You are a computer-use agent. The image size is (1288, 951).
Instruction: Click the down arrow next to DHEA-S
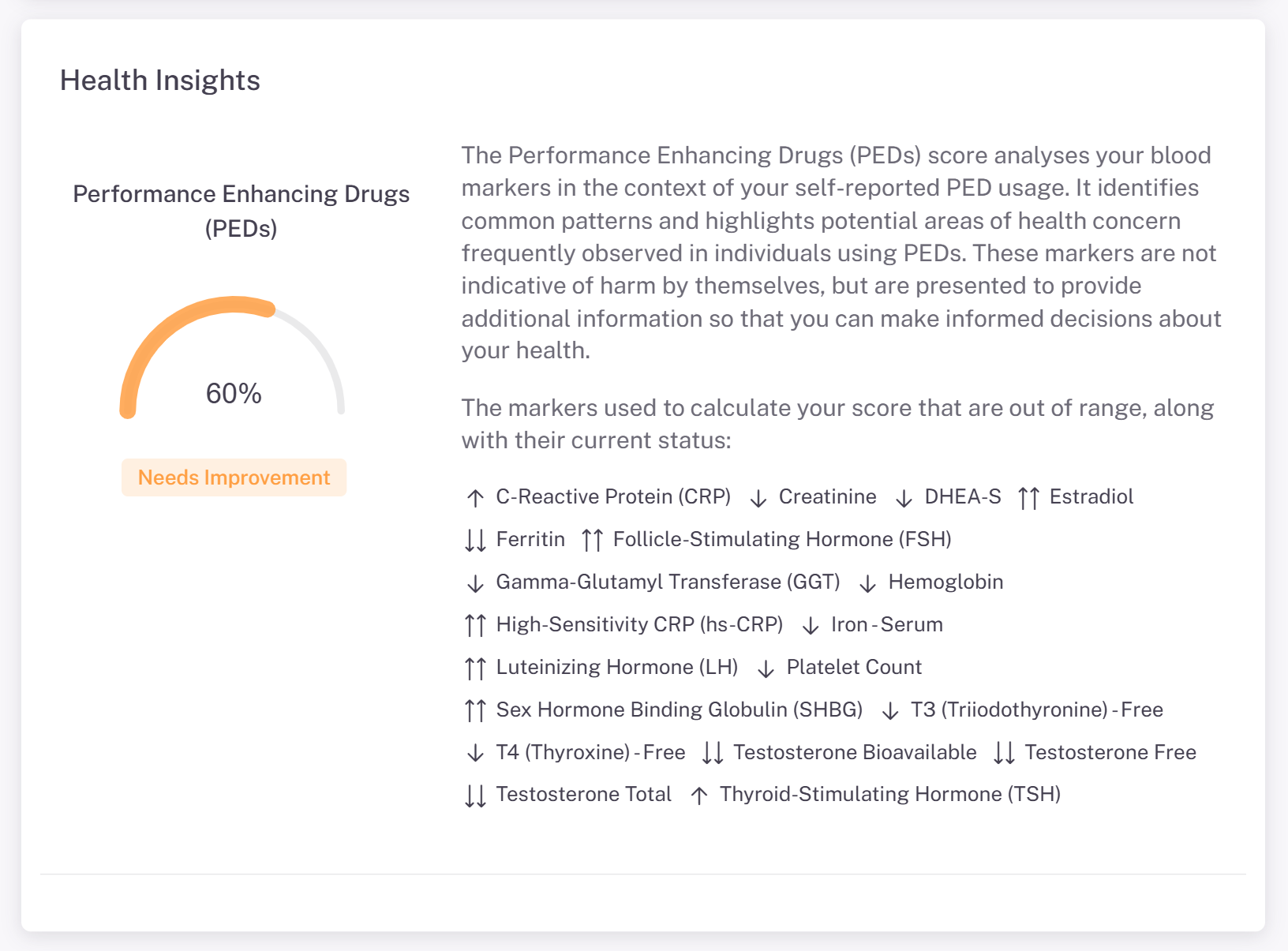point(904,498)
